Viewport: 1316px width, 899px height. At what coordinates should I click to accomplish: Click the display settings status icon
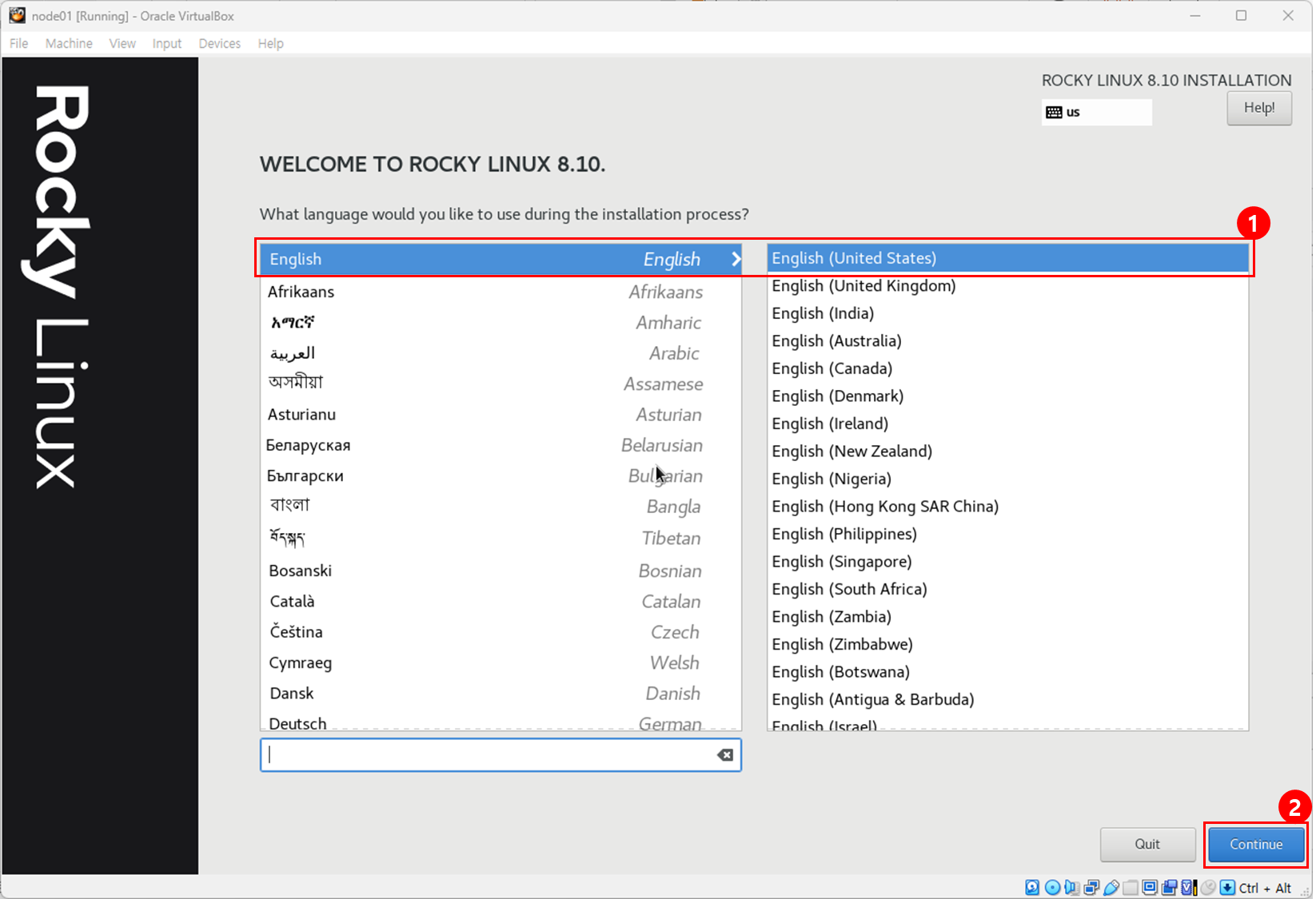[x=1150, y=887]
